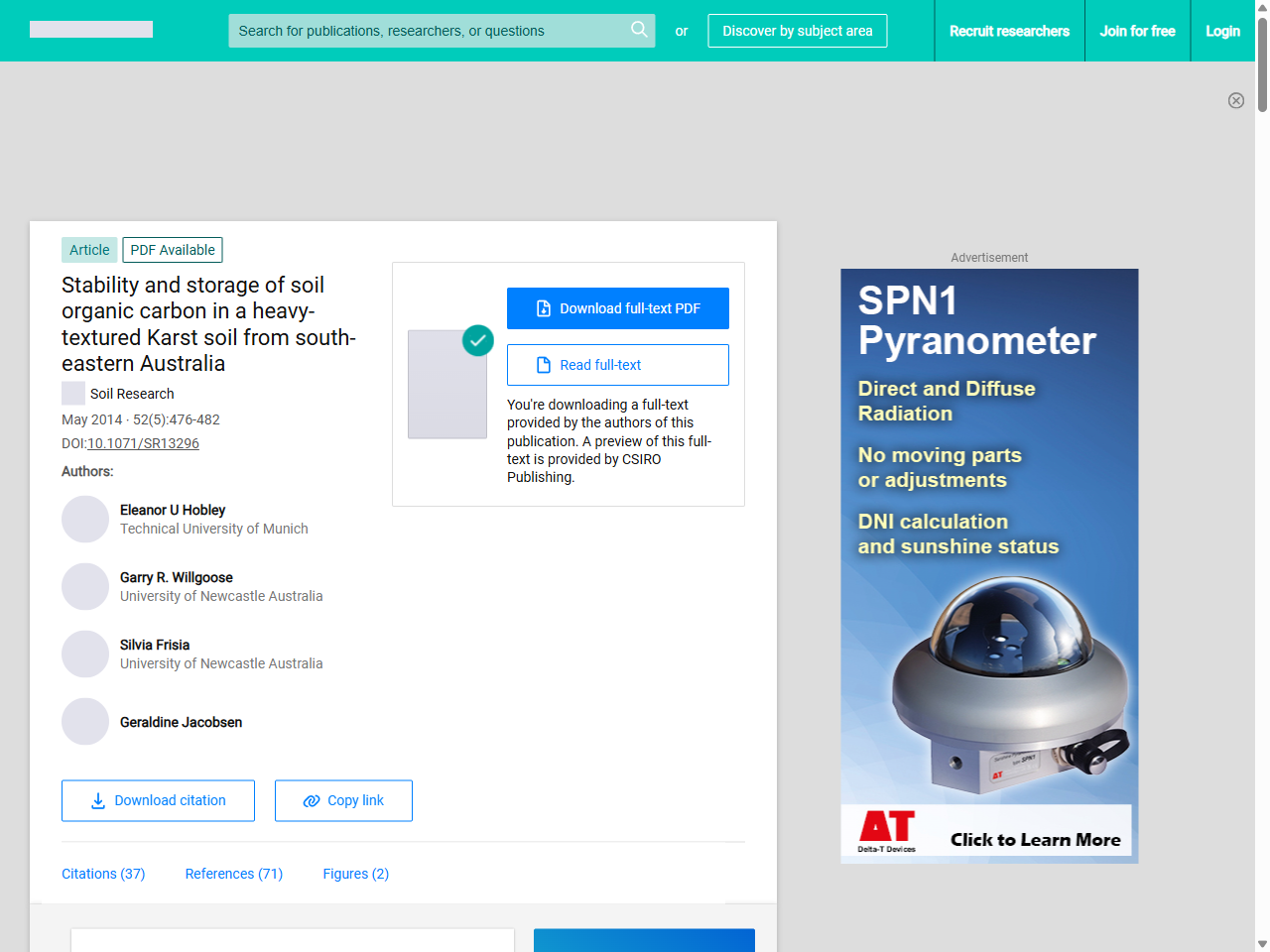1270x952 pixels.
Task: Open Silvia Frisia's profile
Action: pyautogui.click(x=155, y=645)
